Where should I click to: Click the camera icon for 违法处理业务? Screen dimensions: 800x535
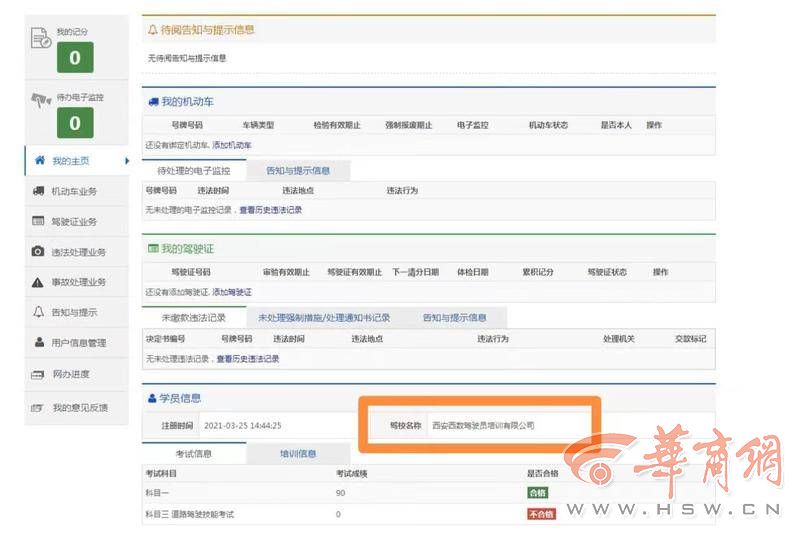pos(38,251)
